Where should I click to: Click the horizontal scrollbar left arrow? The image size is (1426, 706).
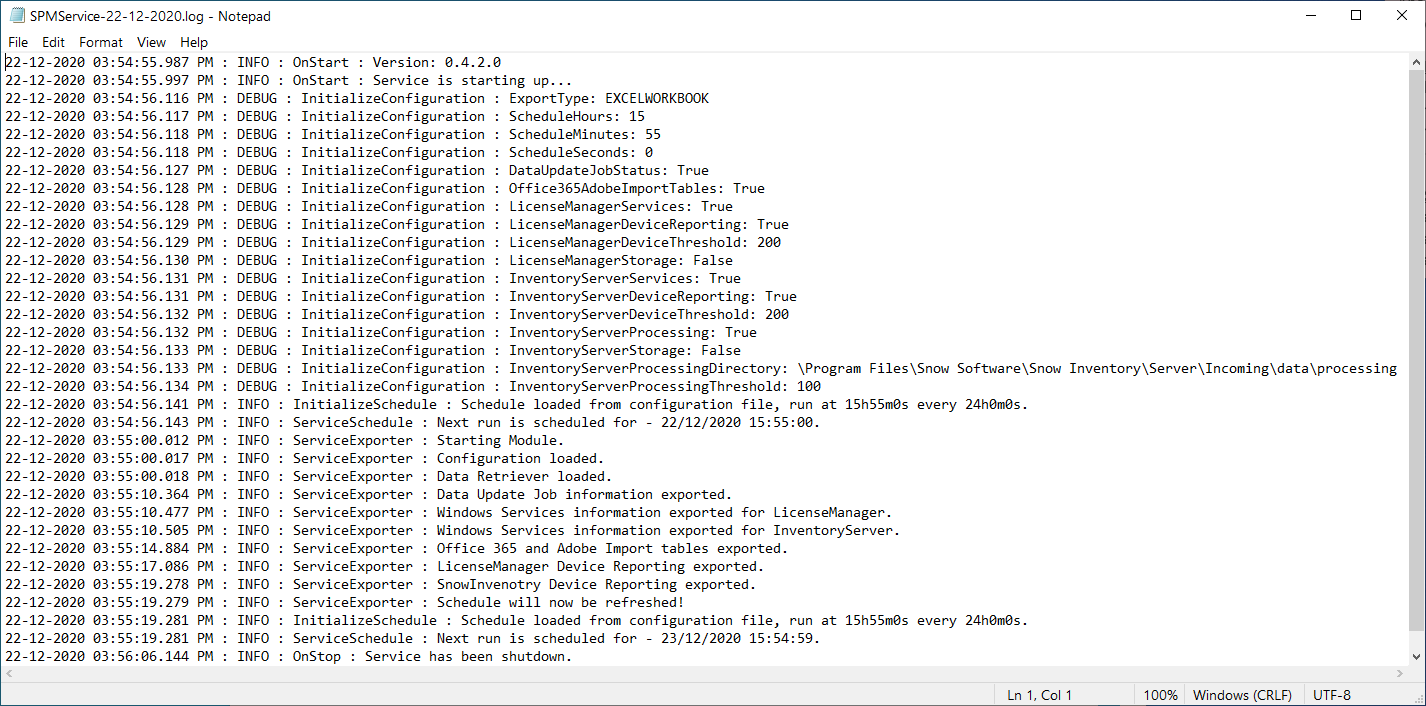pyautogui.click(x=10, y=674)
